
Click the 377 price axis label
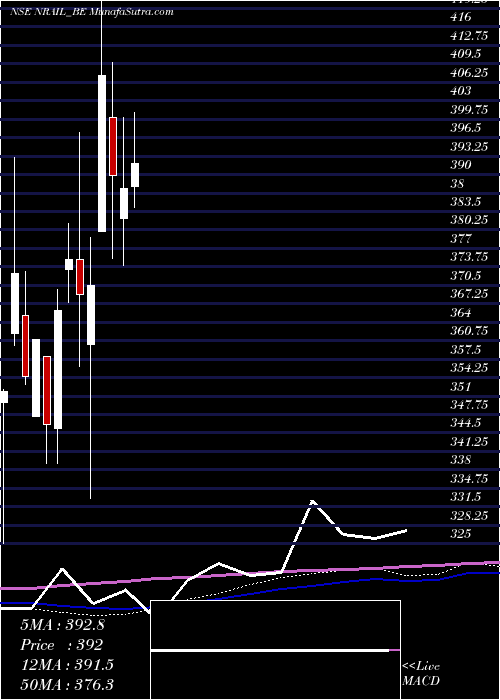pos(461,239)
